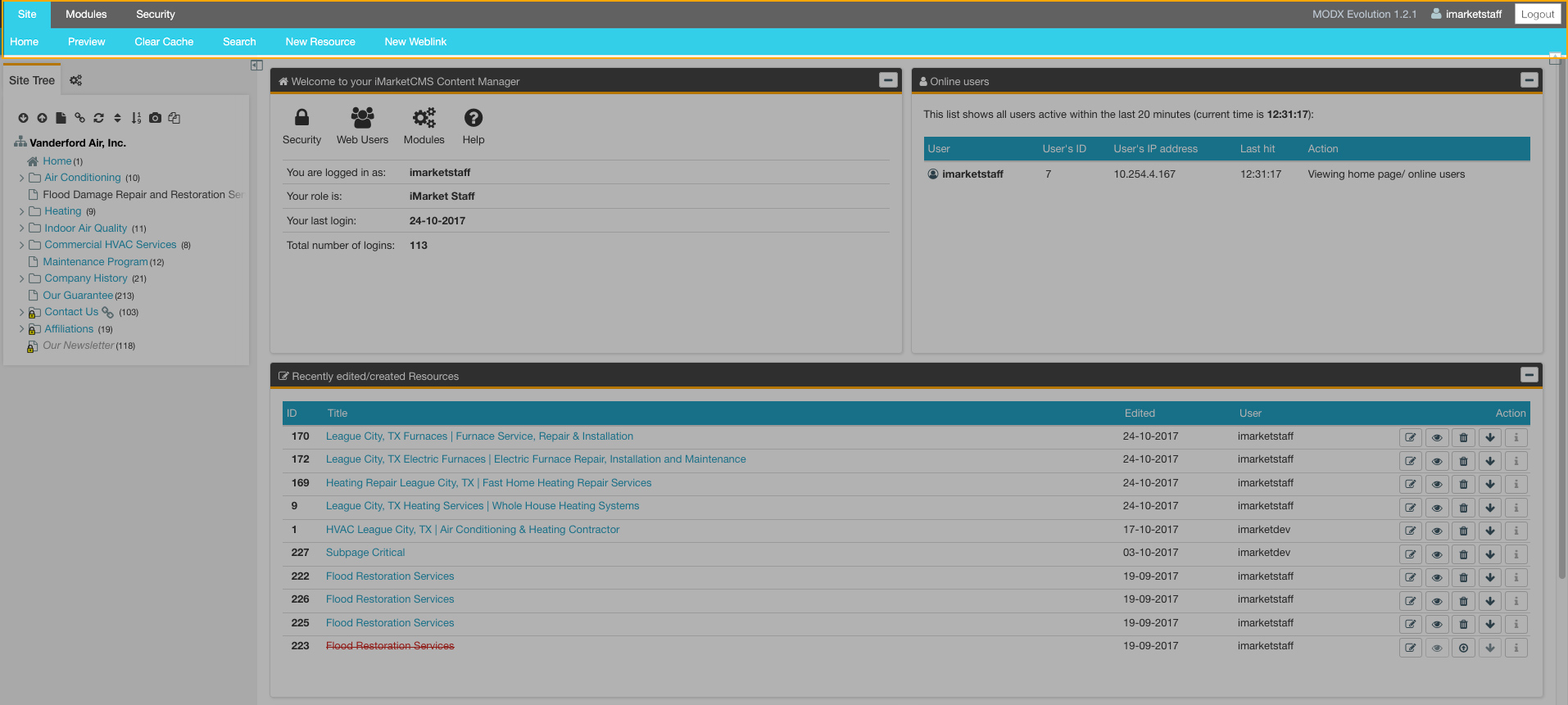The width and height of the screenshot is (1568, 705).
Task: Click the camera icon in Site Tree toolbar
Action: coord(155,118)
